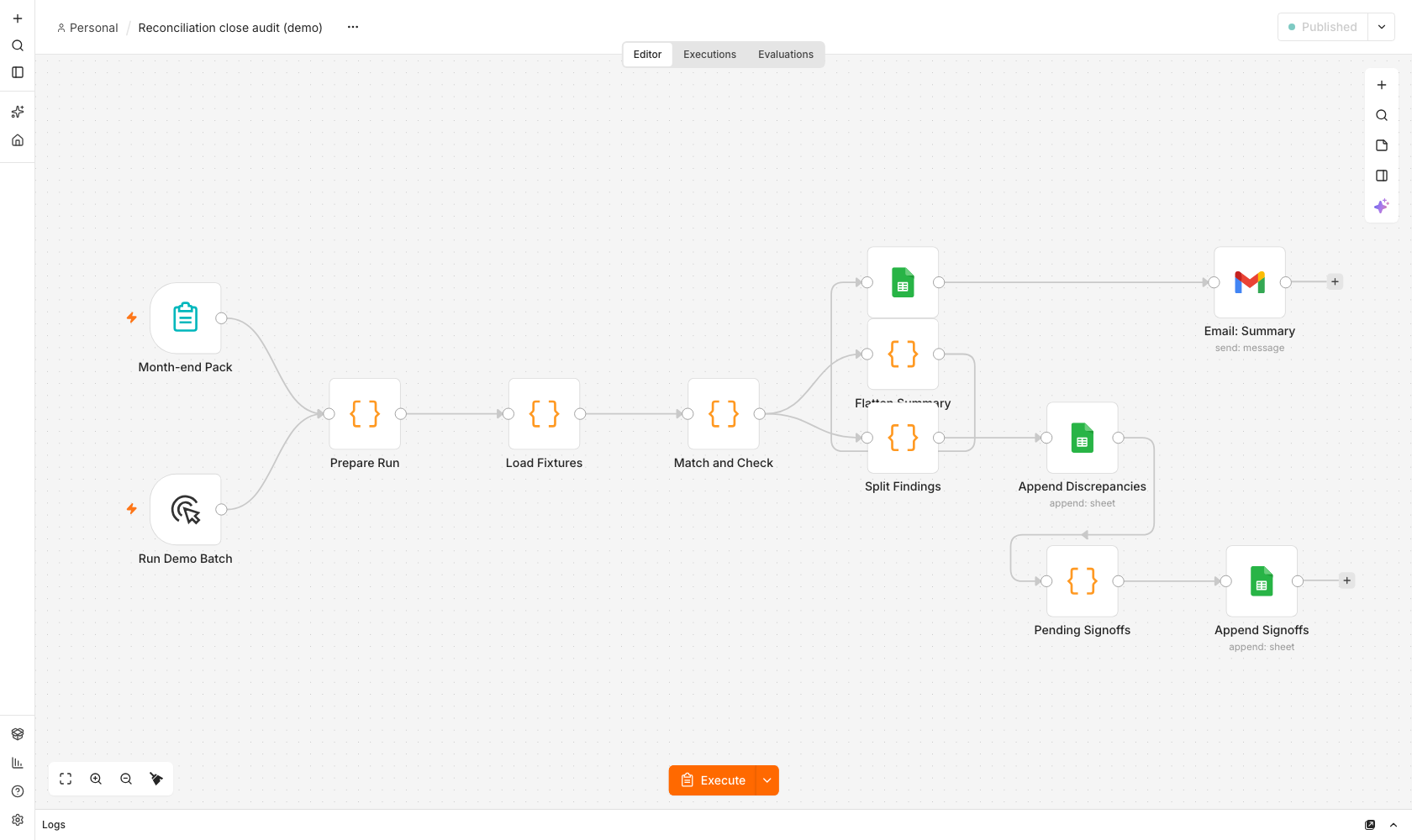Switch to the Evaluations tab
The height and width of the screenshot is (840, 1412).
[786, 55]
